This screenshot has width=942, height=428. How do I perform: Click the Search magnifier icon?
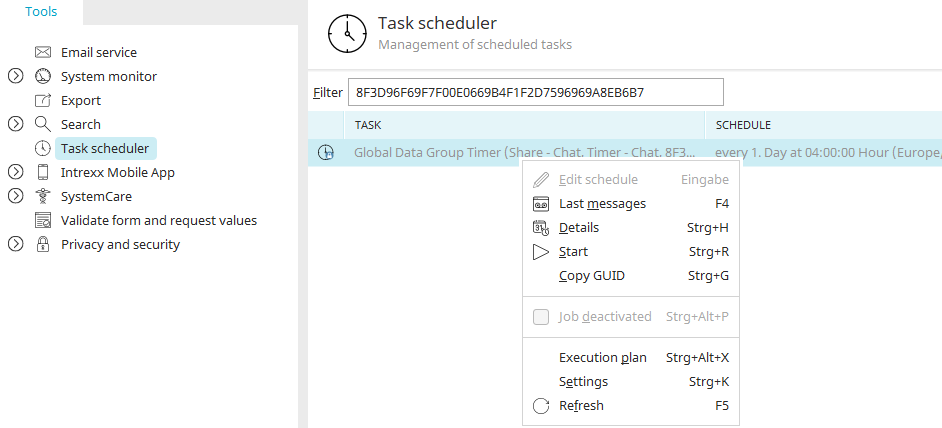(x=43, y=124)
